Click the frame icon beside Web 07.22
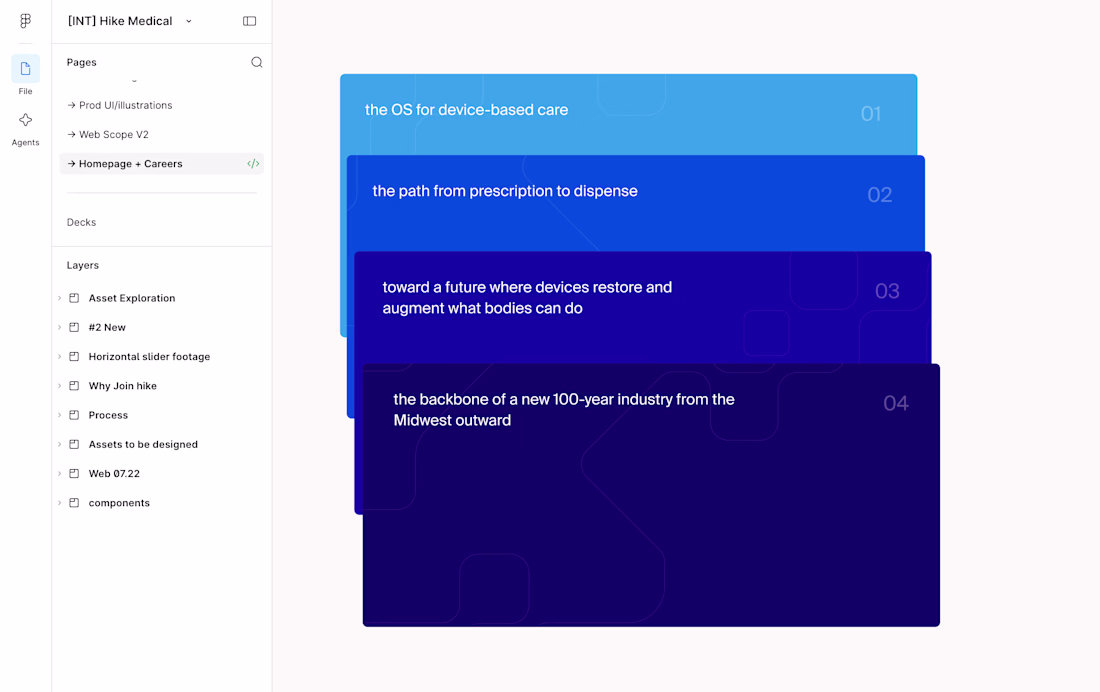Viewport: 1100px width, 692px height. pyautogui.click(x=74, y=474)
